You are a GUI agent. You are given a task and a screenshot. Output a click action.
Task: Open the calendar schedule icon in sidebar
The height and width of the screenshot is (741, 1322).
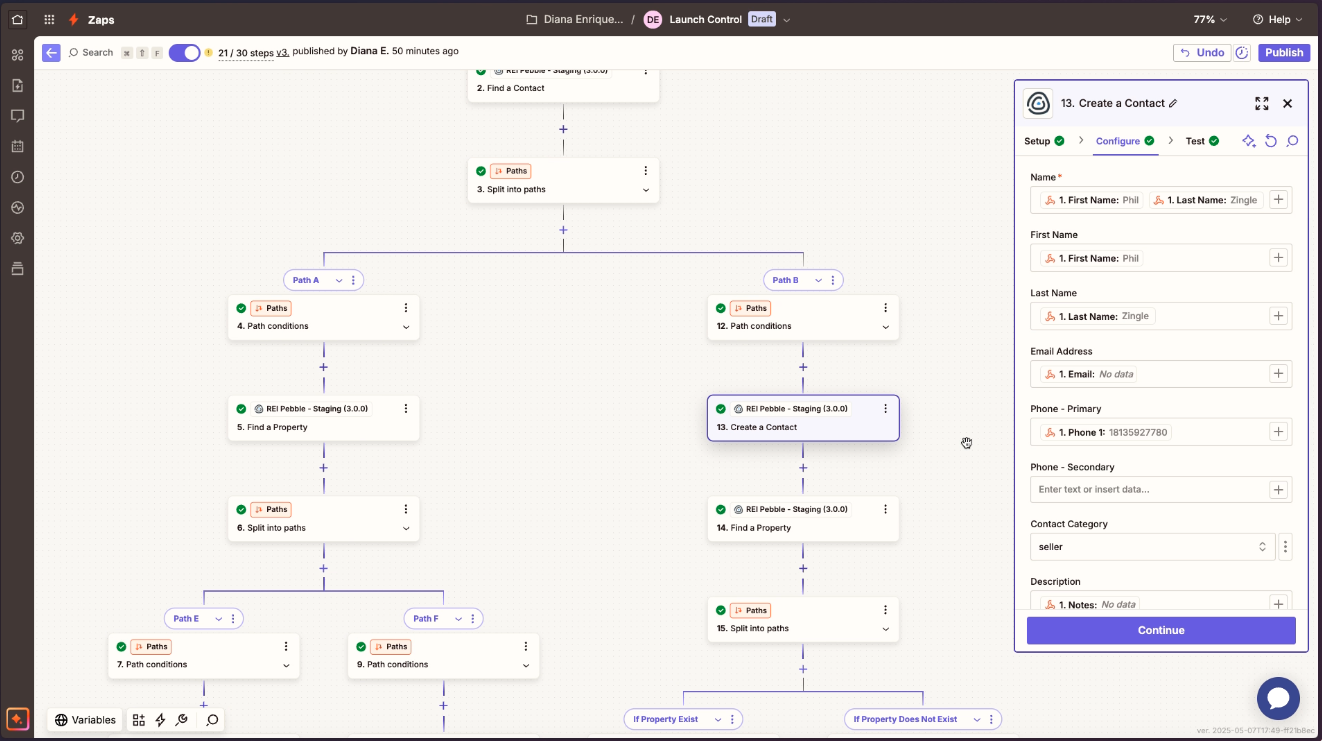17,146
